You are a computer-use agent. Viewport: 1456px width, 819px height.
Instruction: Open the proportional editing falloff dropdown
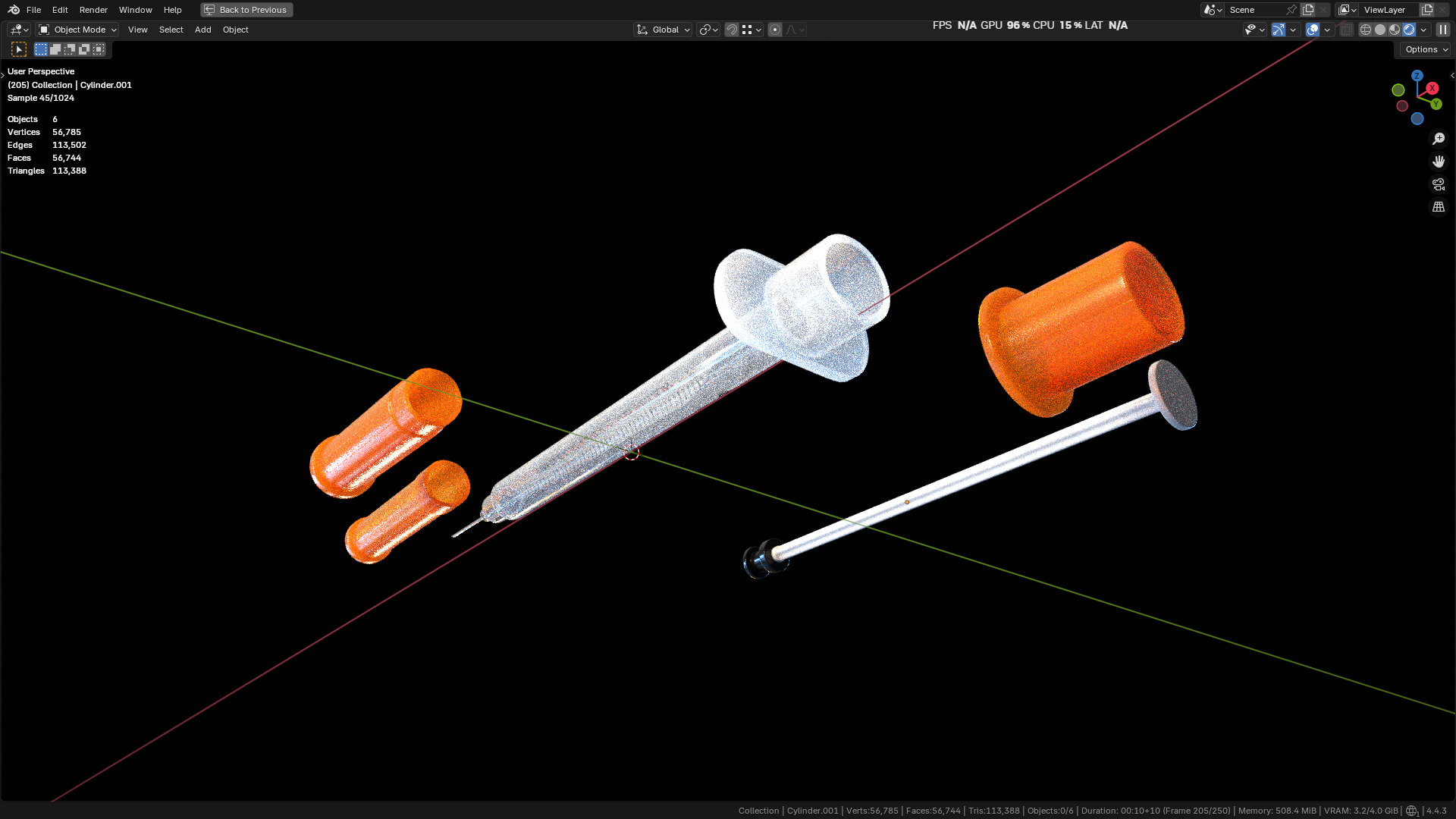point(795,30)
